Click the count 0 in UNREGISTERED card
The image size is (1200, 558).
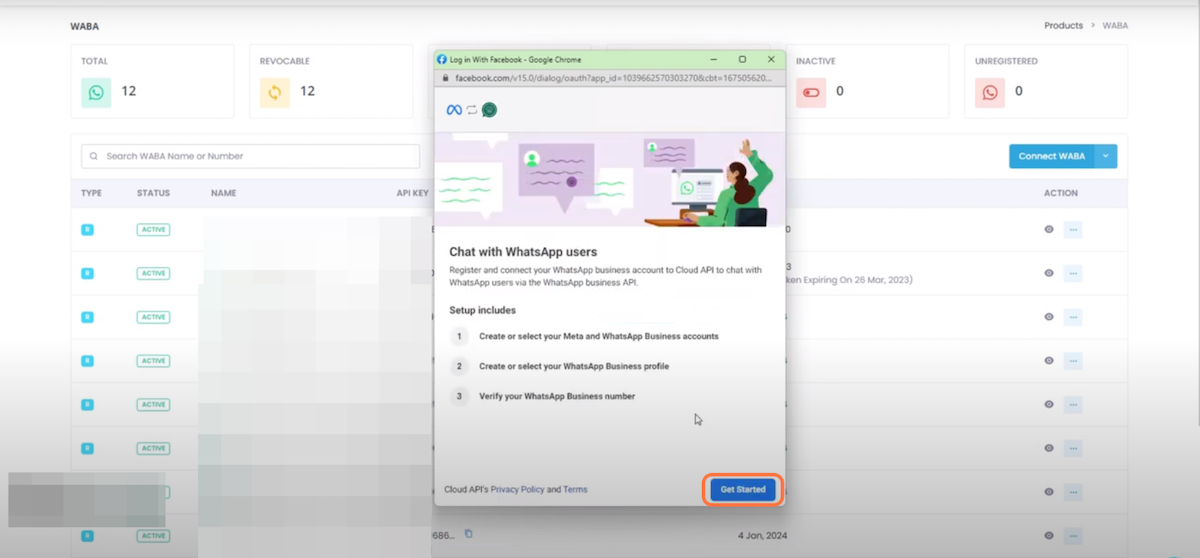coord(1019,91)
